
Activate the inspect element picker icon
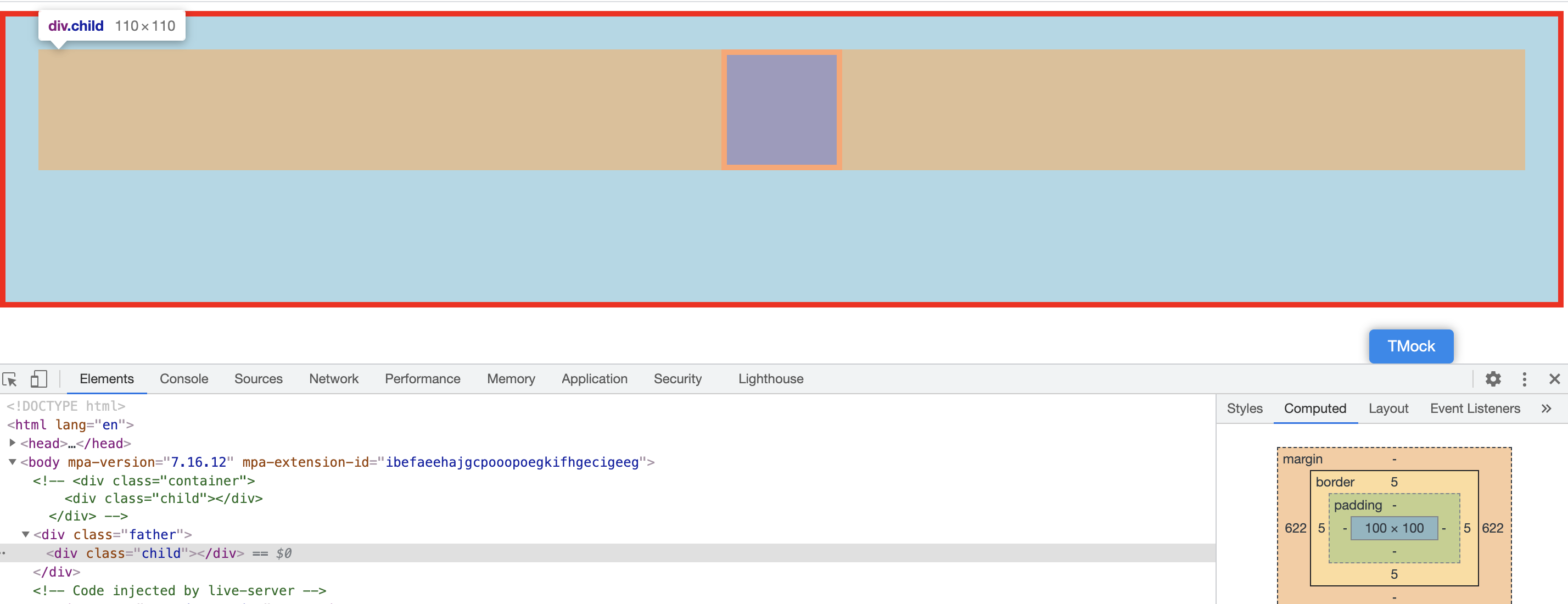click(x=10, y=379)
